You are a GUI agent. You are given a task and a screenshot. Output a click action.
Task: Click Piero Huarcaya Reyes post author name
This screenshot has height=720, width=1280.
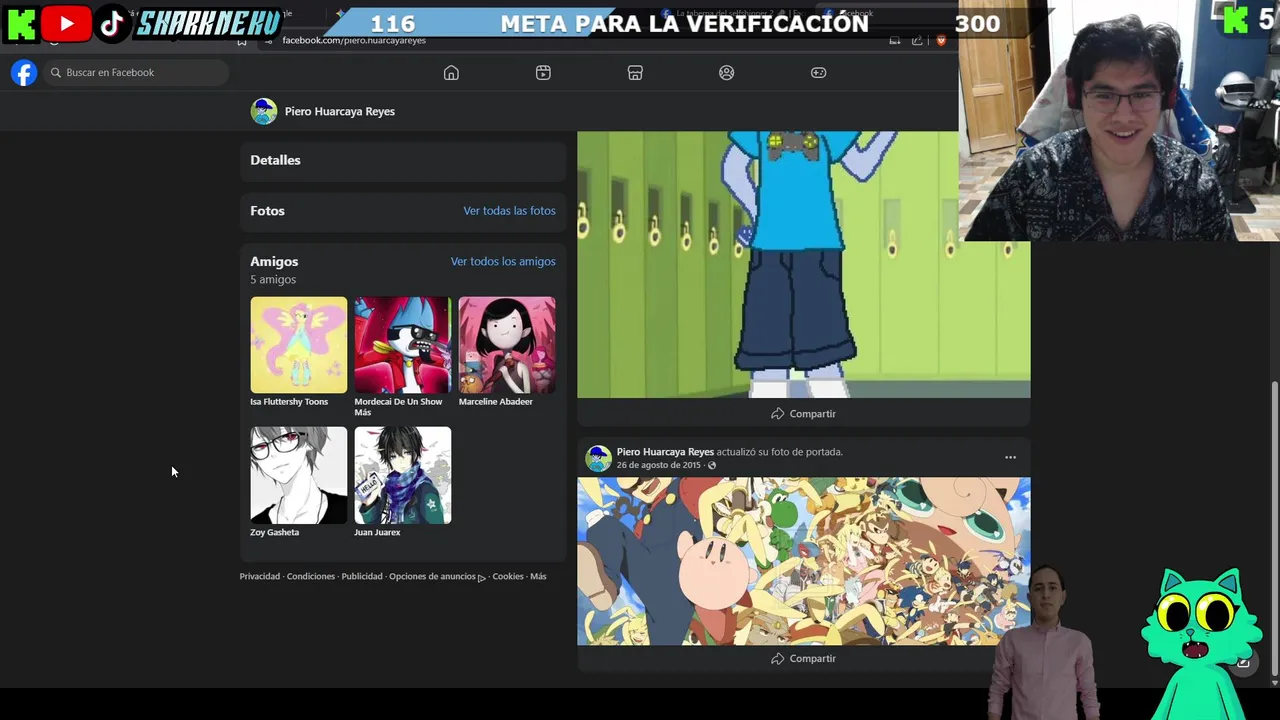[x=665, y=452]
